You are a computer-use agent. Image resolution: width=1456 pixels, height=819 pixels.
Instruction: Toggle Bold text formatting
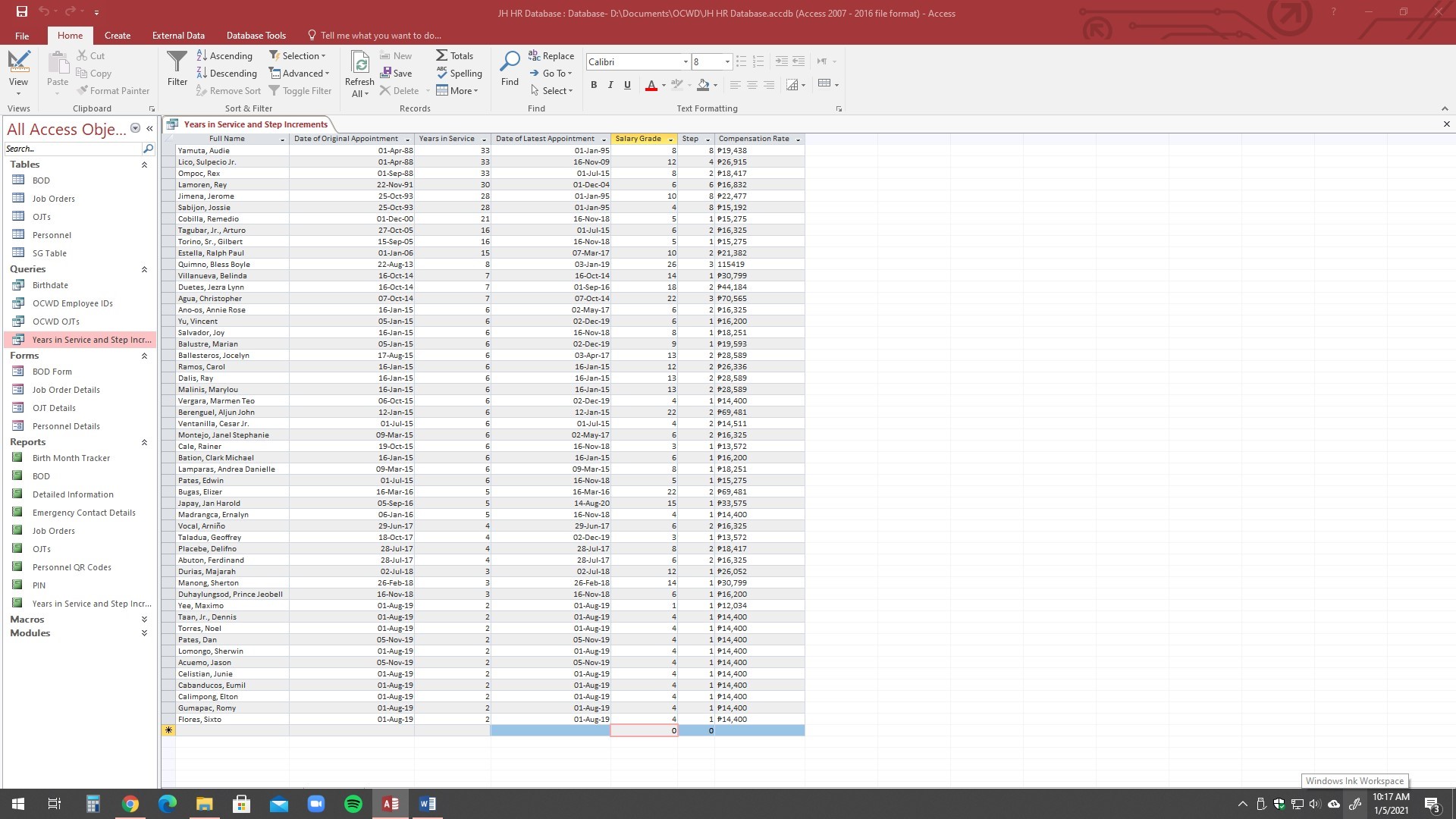point(594,85)
